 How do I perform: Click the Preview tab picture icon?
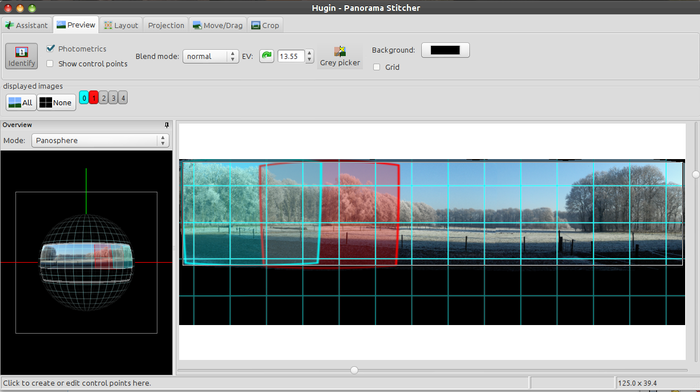coord(61,25)
